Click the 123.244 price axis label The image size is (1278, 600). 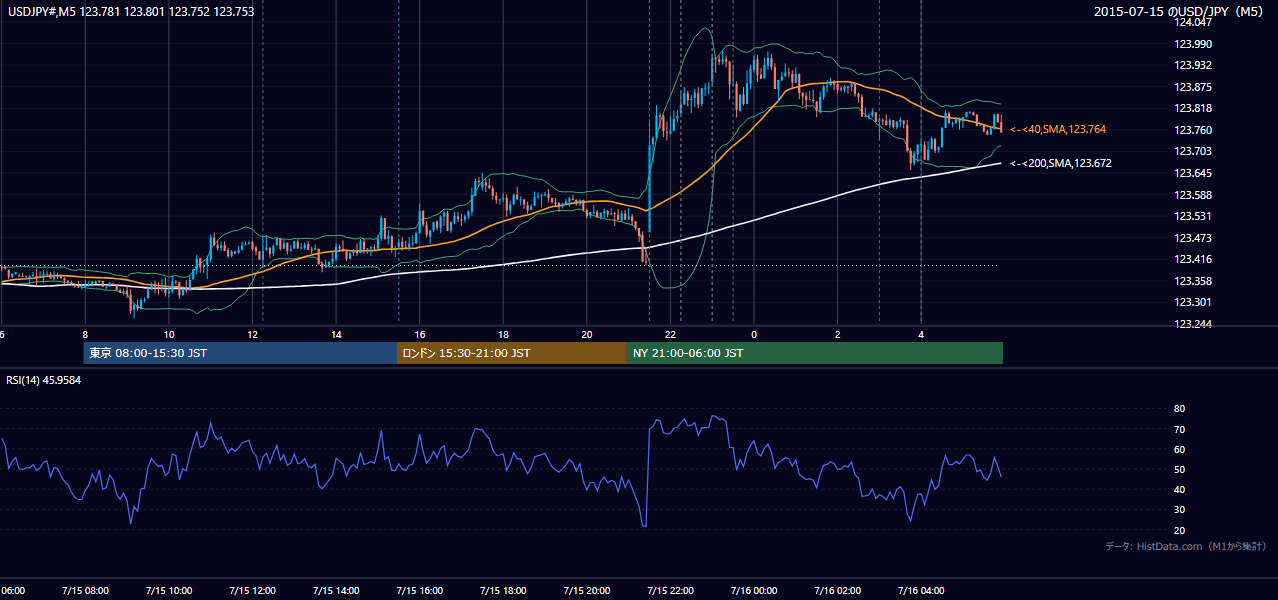point(1192,324)
